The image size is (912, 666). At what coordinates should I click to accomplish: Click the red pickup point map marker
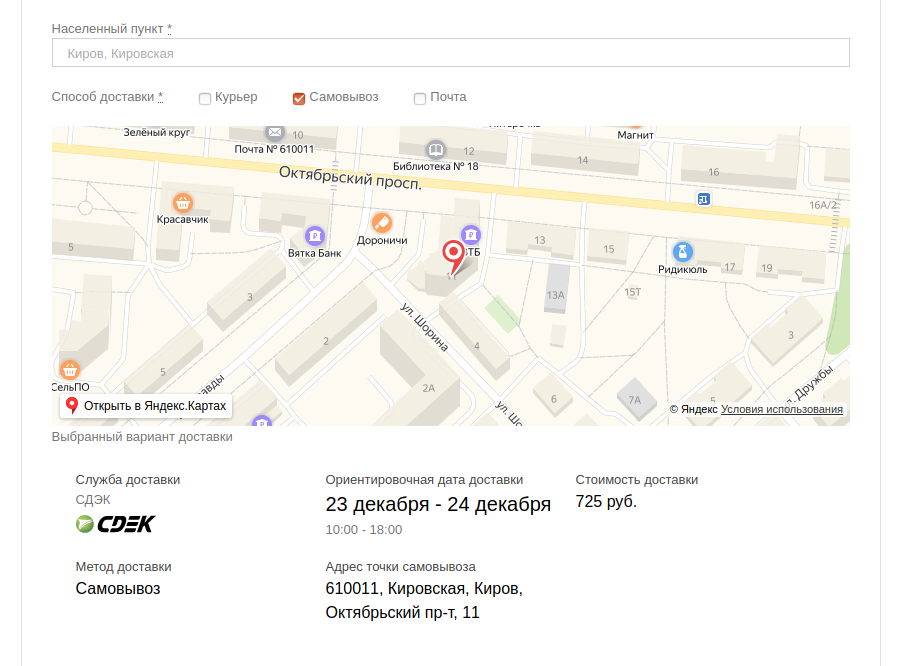454,253
